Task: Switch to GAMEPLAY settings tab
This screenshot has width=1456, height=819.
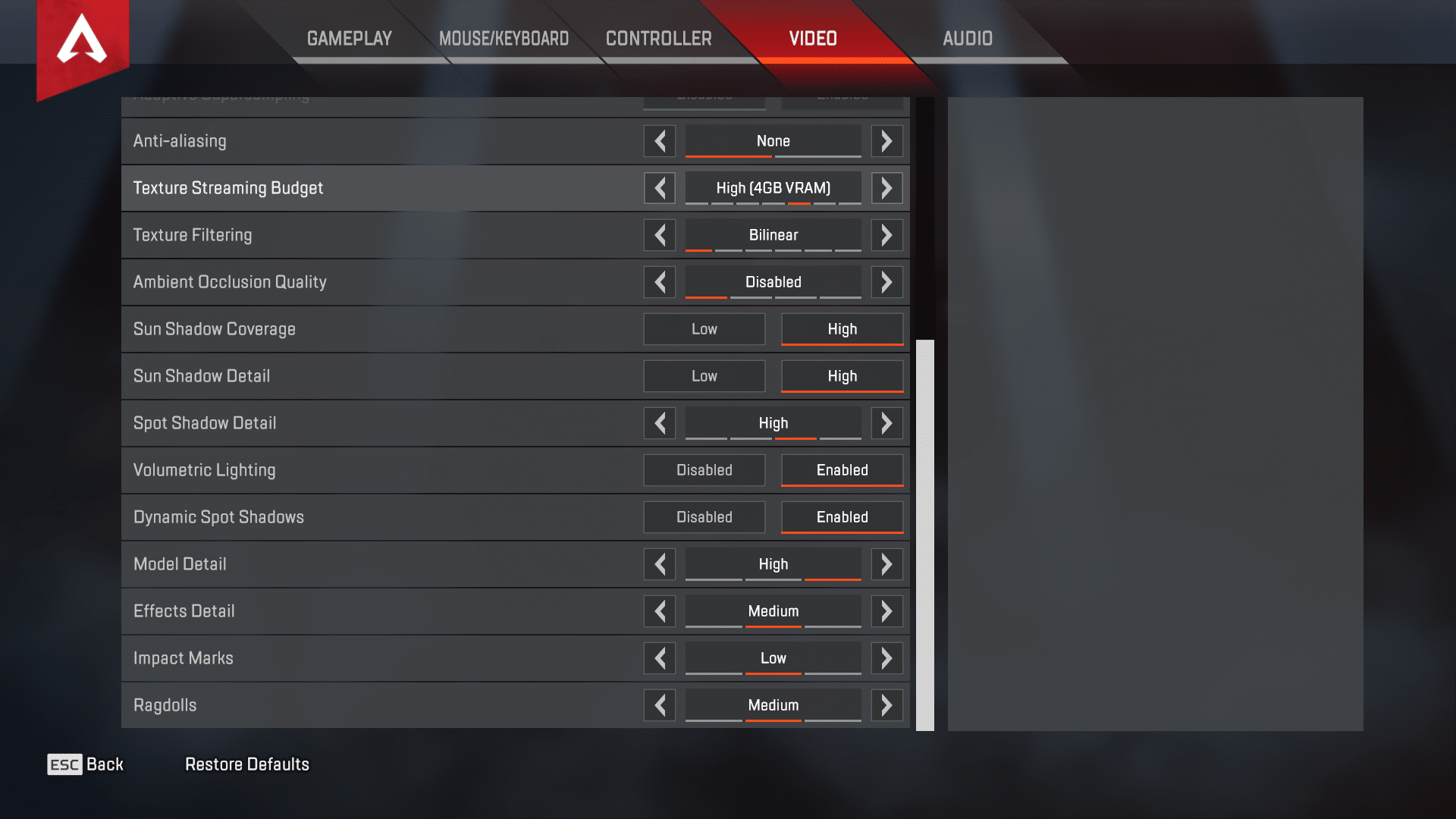Action: (x=348, y=39)
